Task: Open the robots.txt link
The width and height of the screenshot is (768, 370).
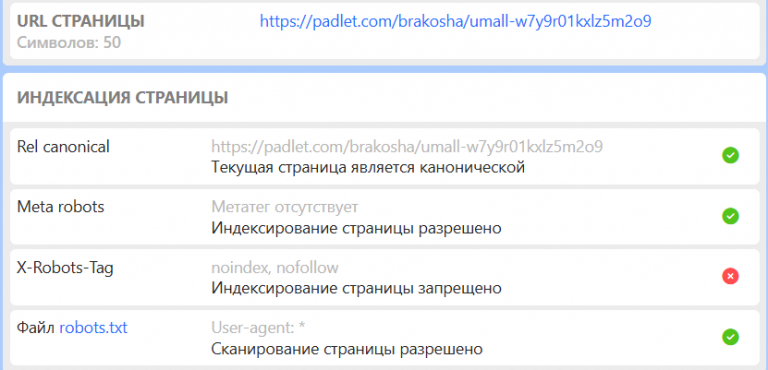Action: coord(93,327)
